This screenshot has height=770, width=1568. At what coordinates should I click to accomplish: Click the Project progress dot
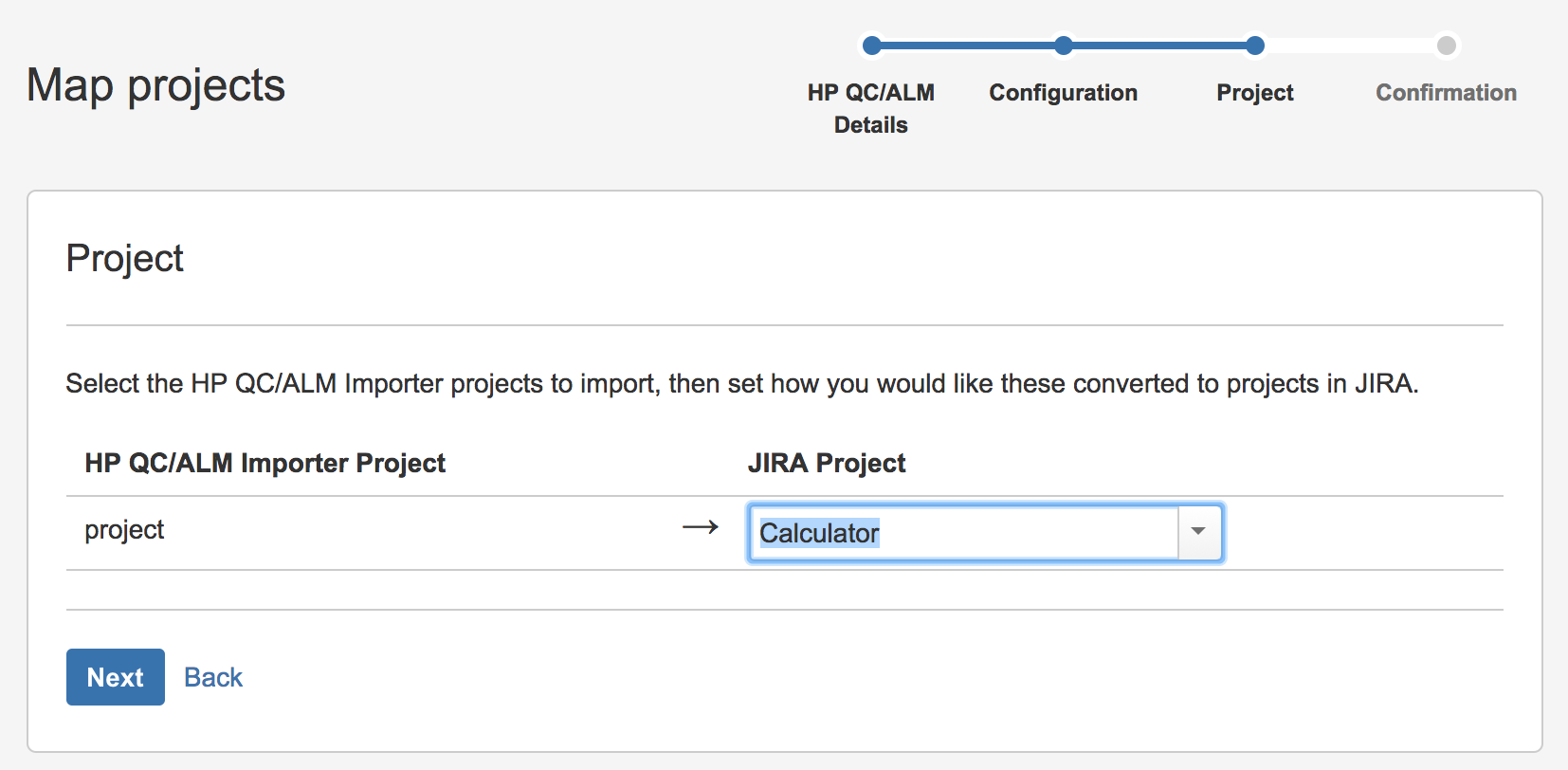point(1255,45)
